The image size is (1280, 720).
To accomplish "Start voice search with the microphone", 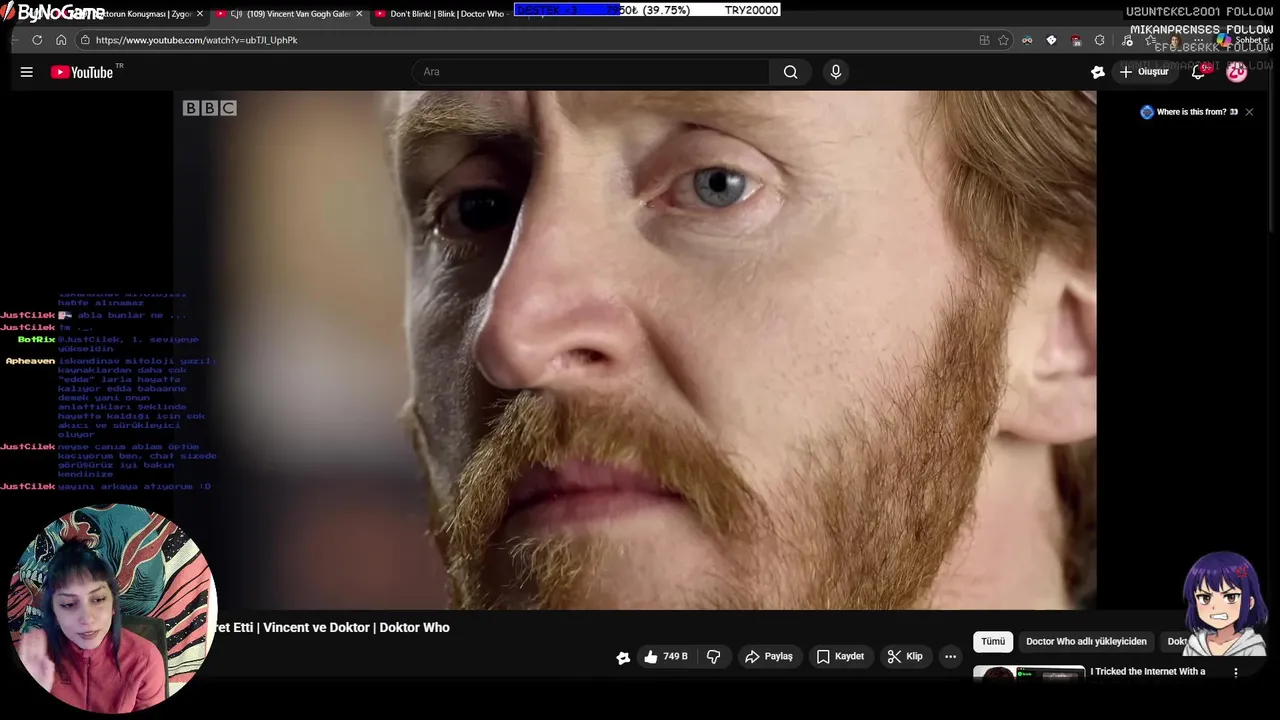I will 836,72.
